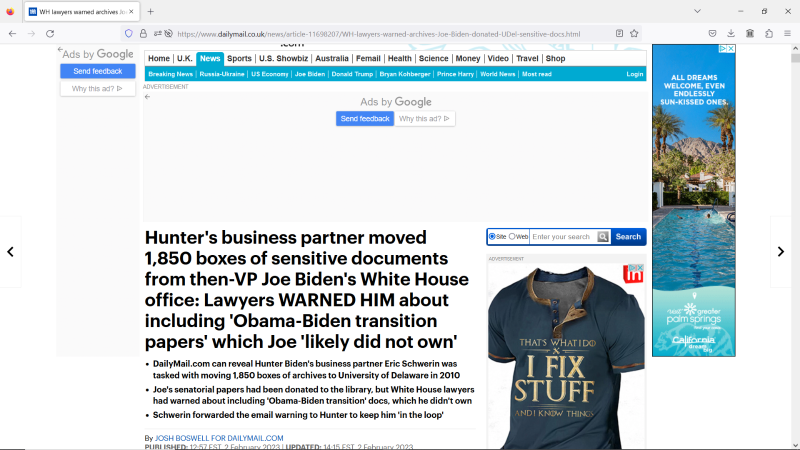This screenshot has height=450, width=800.
Task: Open the I Fix Stuff shirt ad
Action: (566, 357)
